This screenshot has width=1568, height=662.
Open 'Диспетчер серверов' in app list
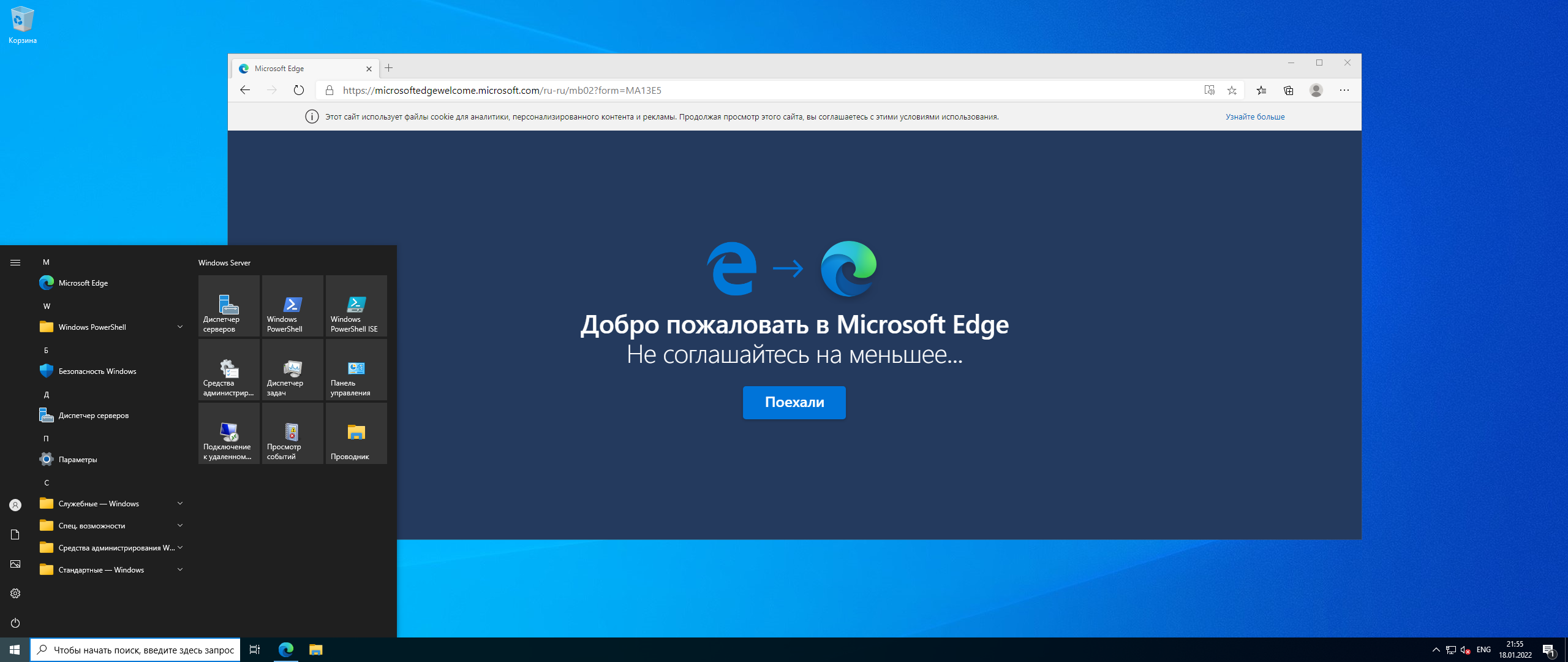(x=112, y=415)
